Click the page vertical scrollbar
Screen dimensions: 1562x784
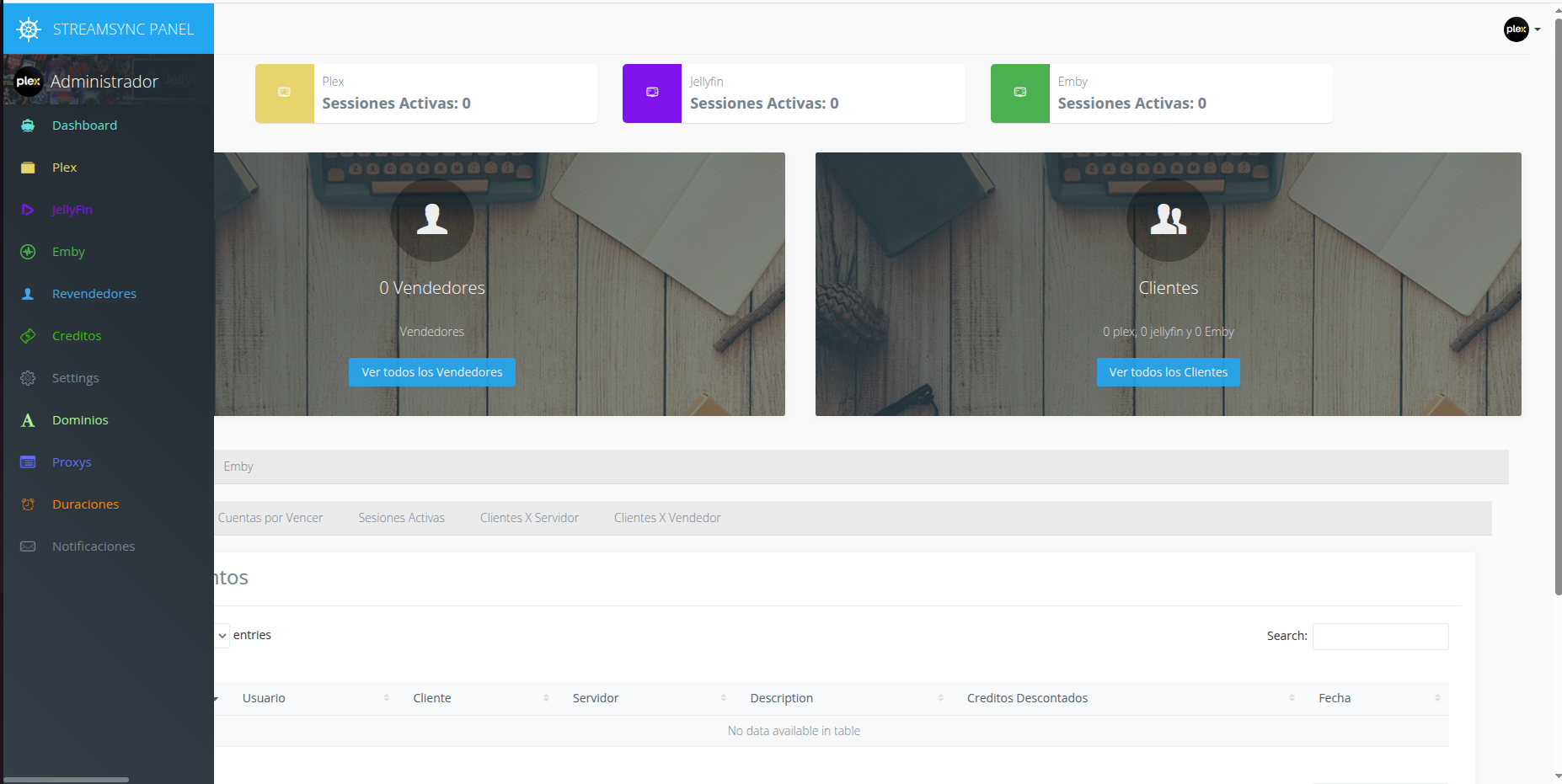click(x=1558, y=307)
